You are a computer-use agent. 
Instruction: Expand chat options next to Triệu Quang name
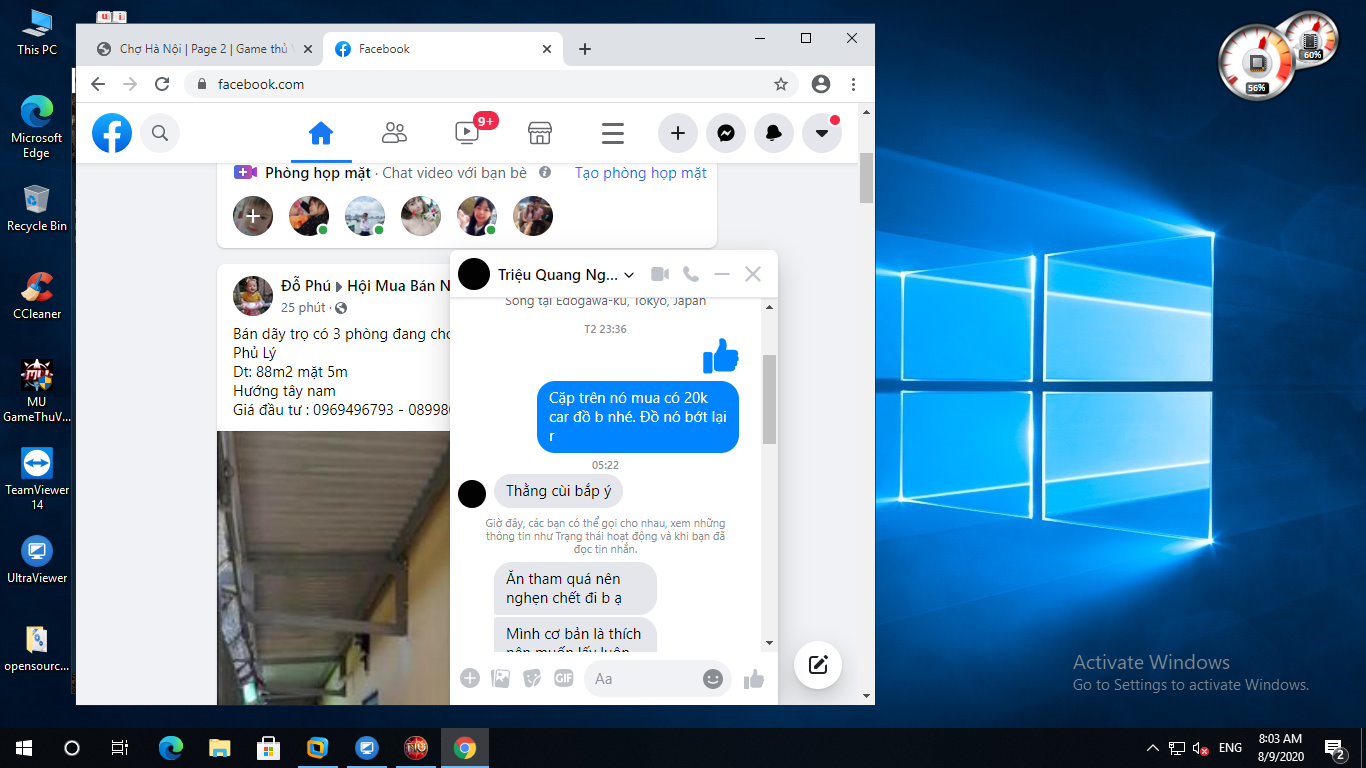point(629,275)
